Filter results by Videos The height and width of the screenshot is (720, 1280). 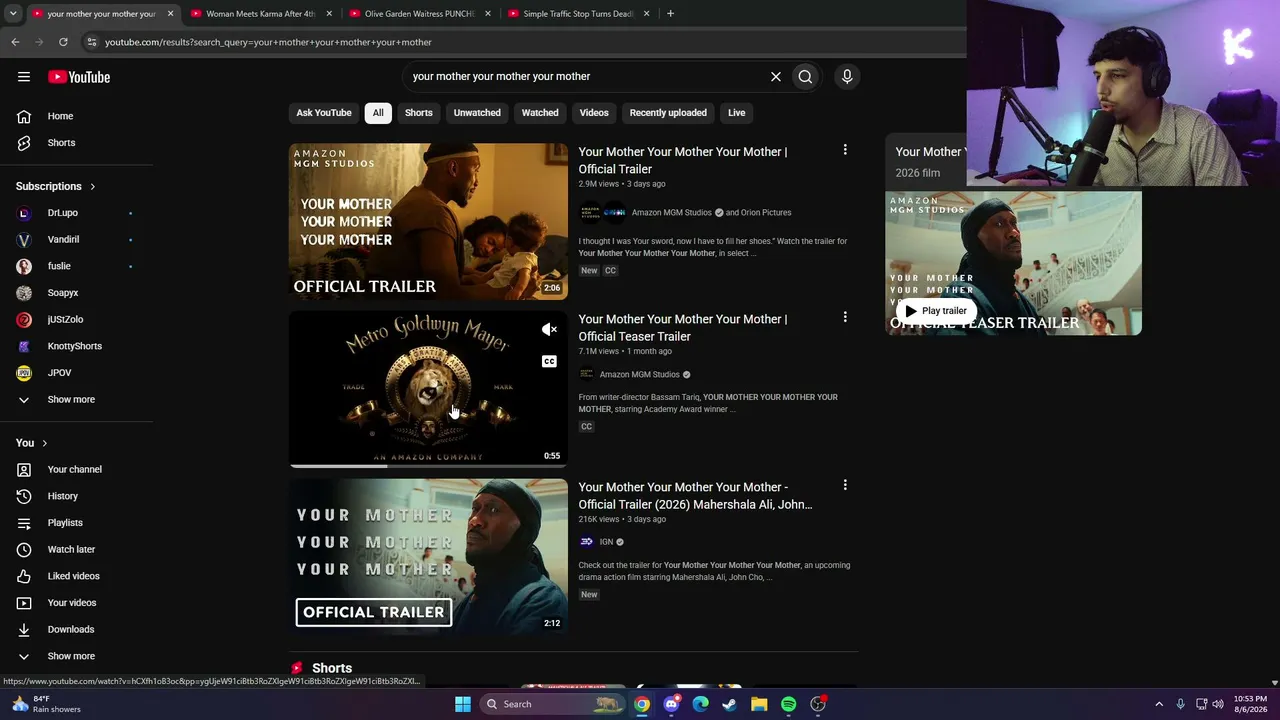(594, 113)
